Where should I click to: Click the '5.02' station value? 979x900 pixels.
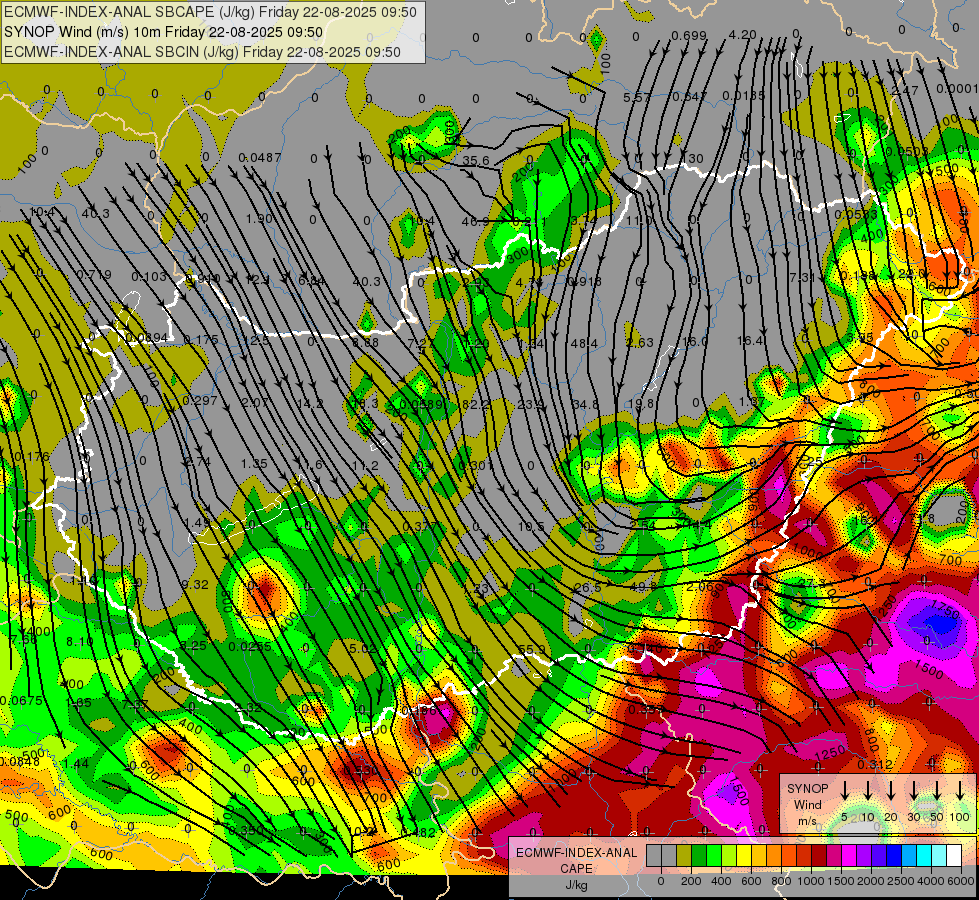tap(363, 648)
